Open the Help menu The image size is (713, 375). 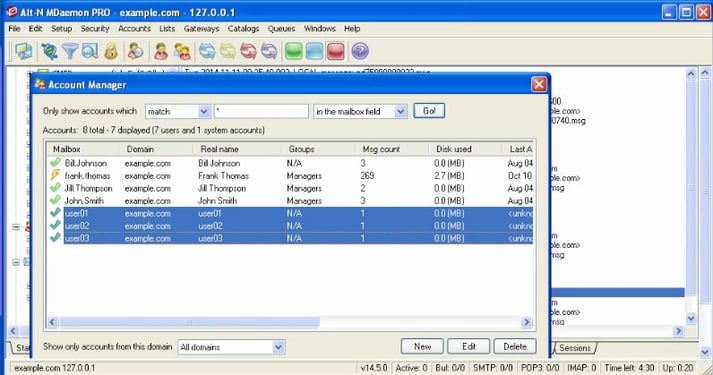click(352, 29)
